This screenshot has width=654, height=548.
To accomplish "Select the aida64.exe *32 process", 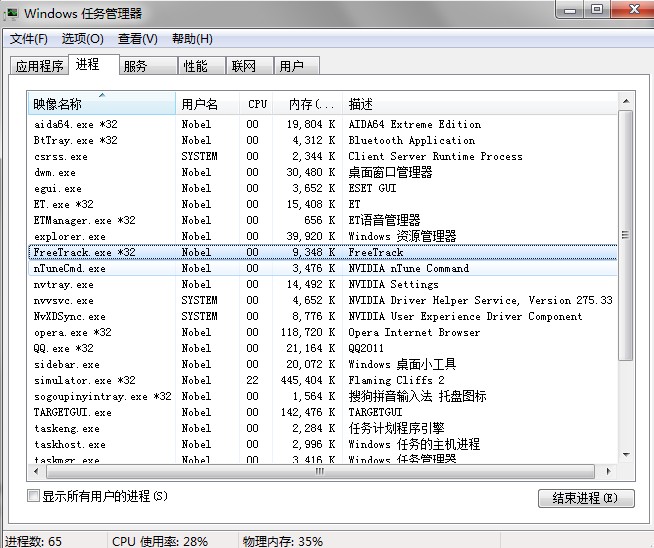I will (x=323, y=124).
